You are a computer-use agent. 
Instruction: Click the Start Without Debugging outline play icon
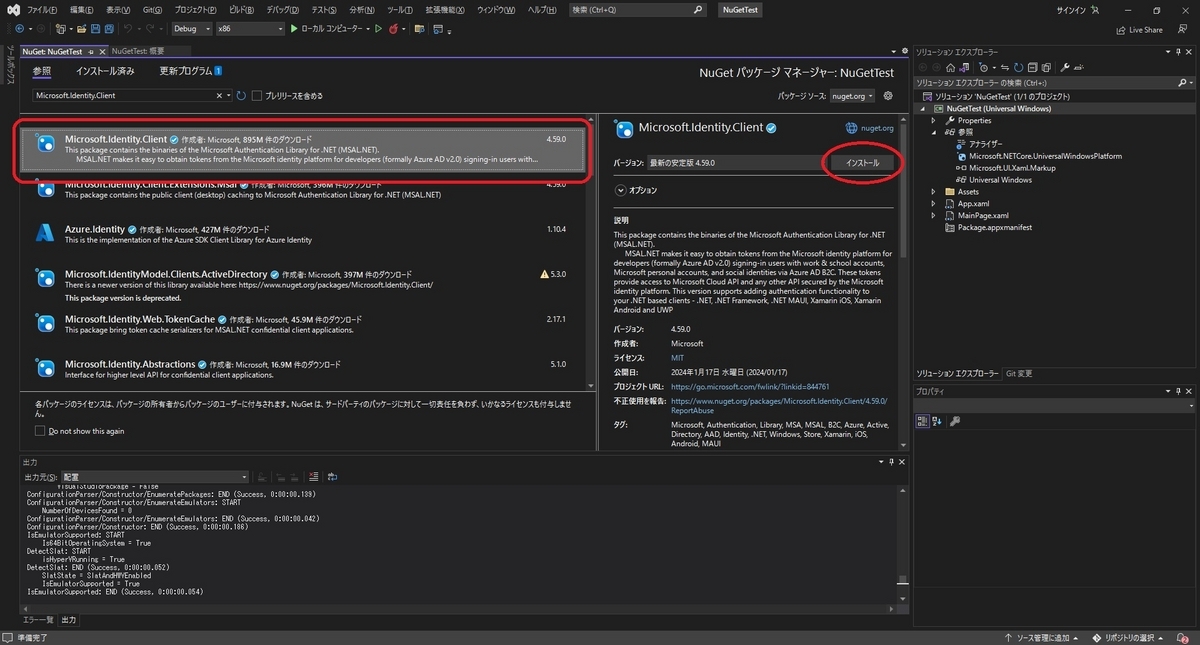378,29
